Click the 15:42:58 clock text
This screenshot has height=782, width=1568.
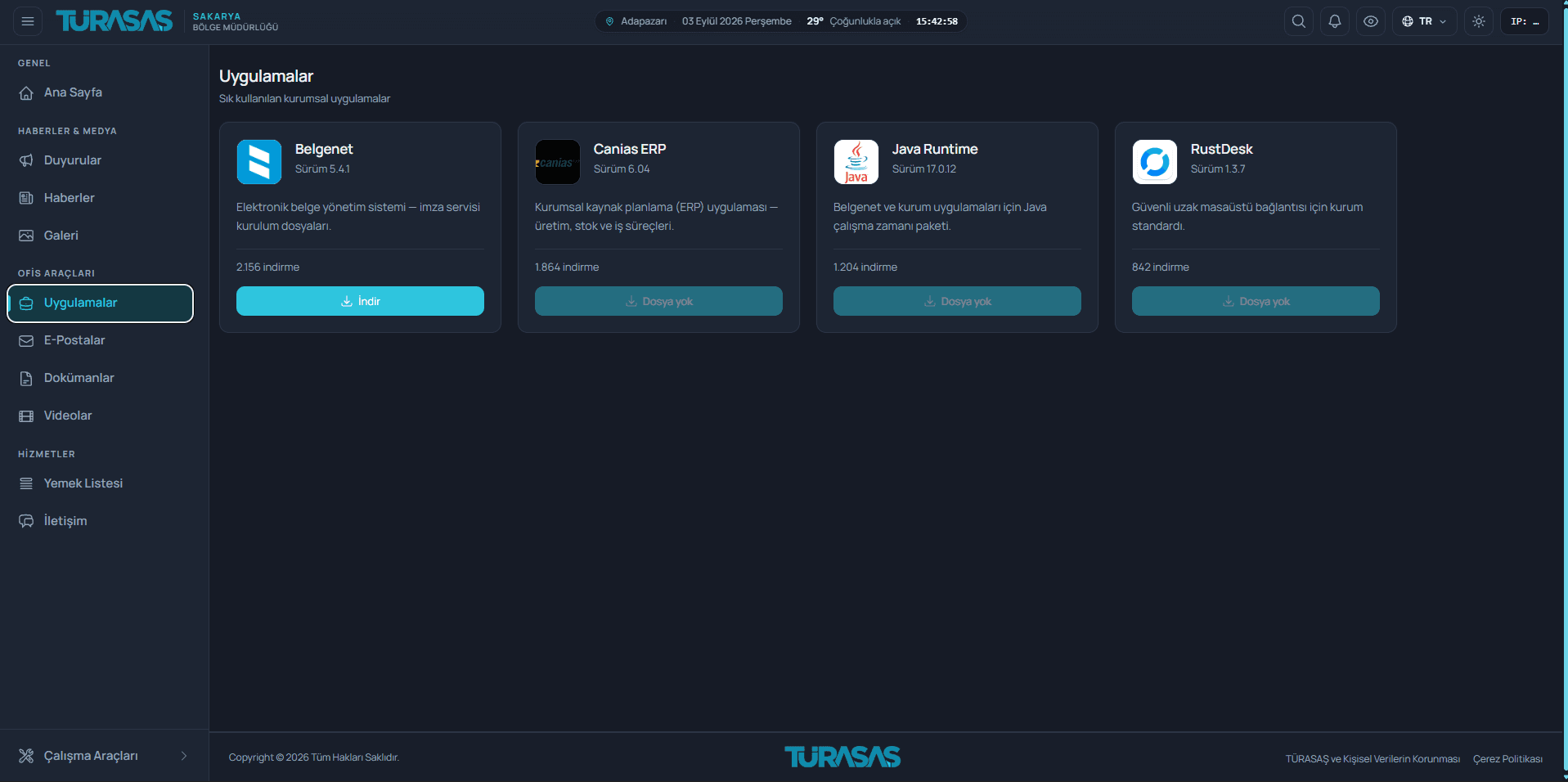937,21
